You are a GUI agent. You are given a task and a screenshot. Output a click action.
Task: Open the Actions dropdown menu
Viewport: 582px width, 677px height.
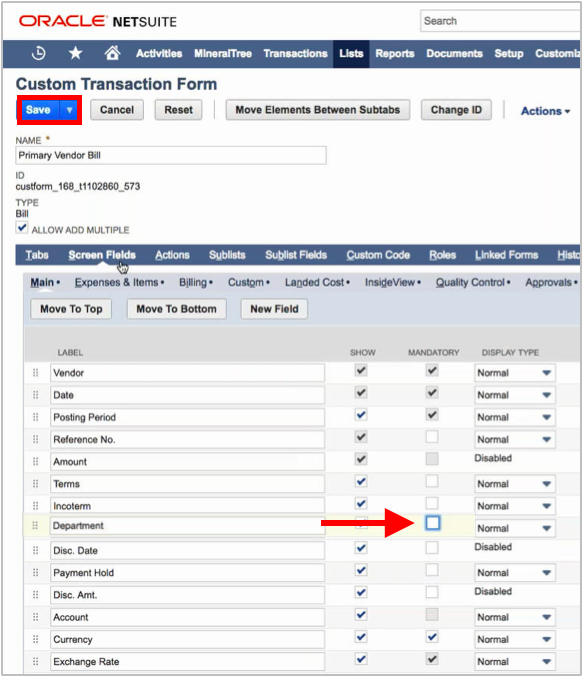click(546, 111)
